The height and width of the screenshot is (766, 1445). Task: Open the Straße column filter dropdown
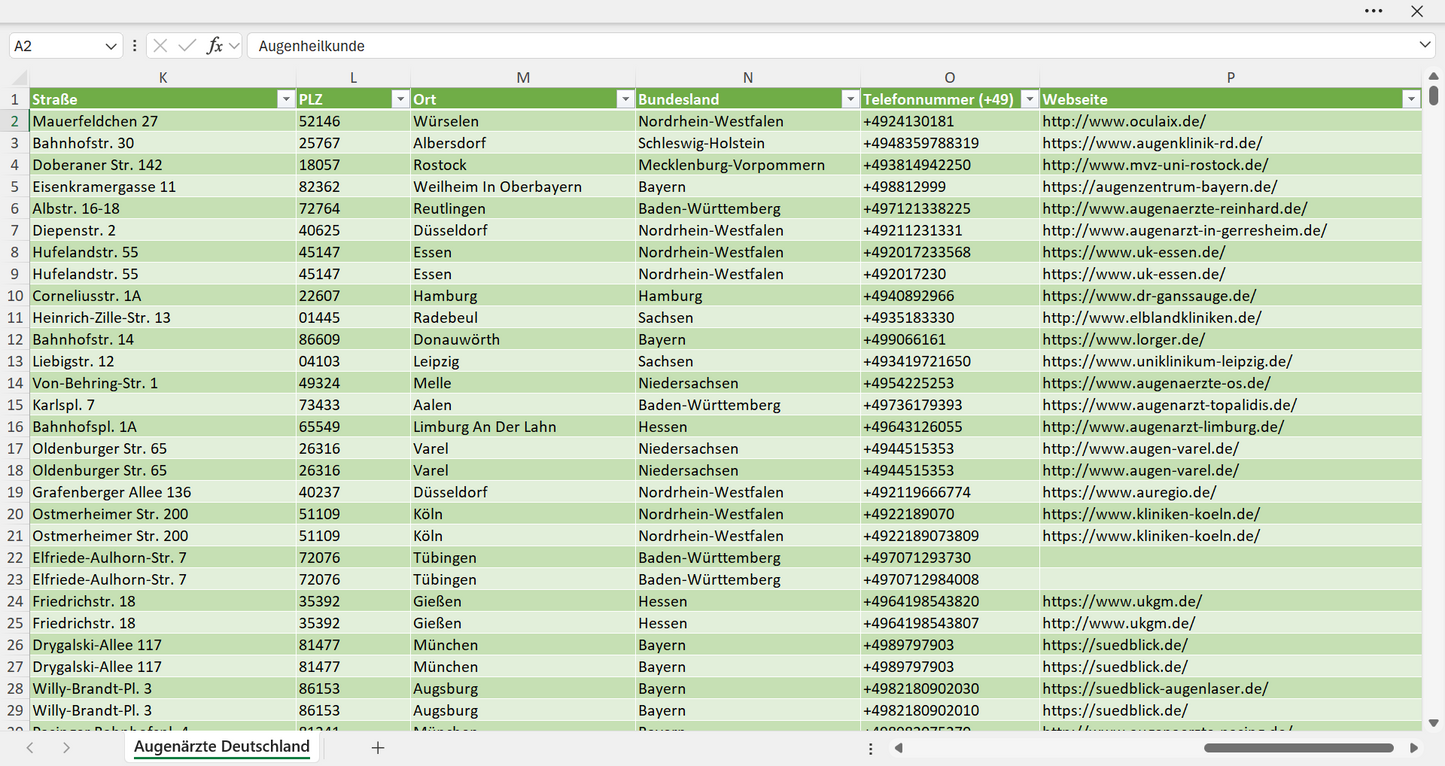pyautogui.click(x=286, y=99)
